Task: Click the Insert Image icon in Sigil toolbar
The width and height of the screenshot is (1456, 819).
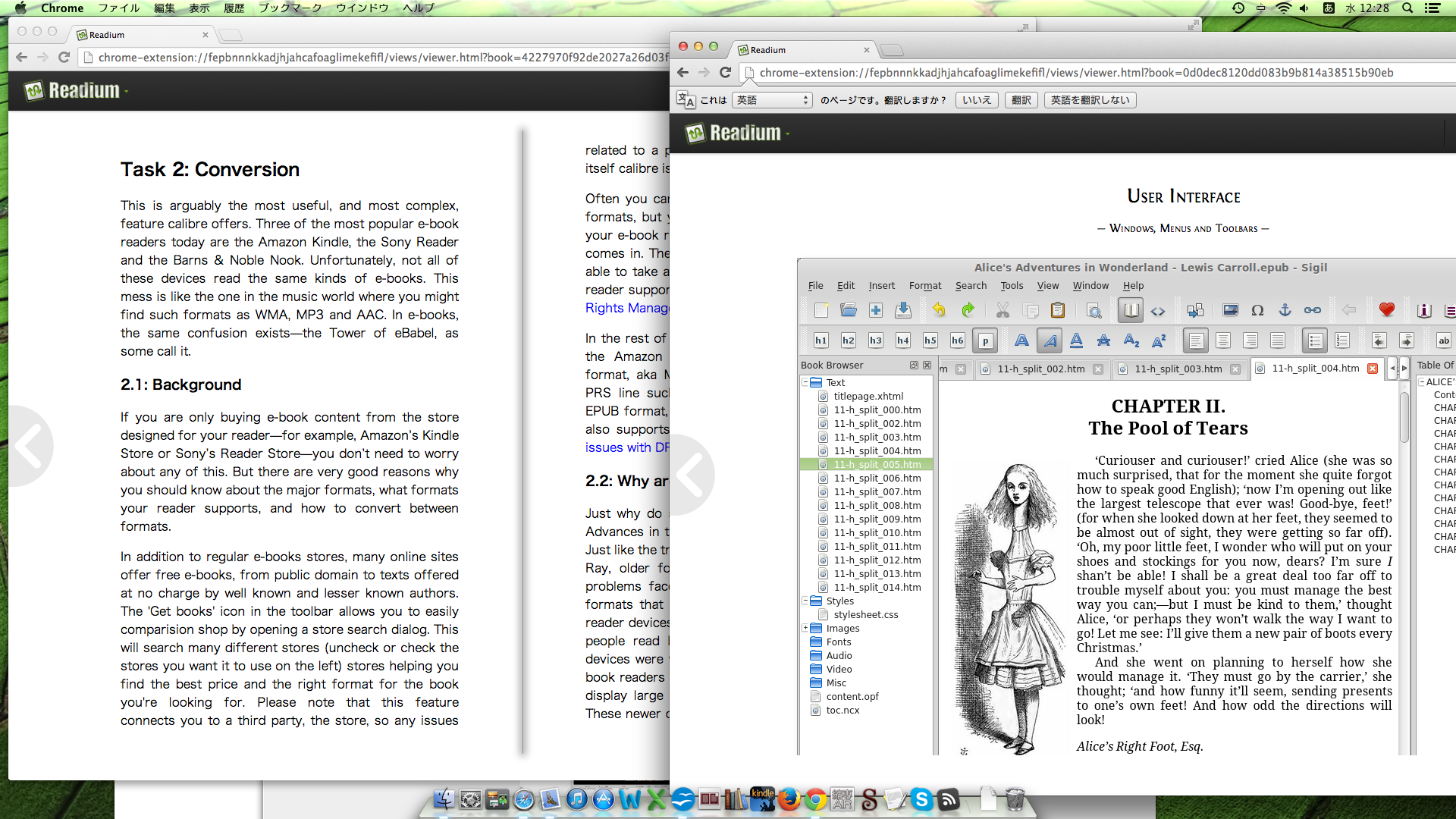Action: 1232,311
